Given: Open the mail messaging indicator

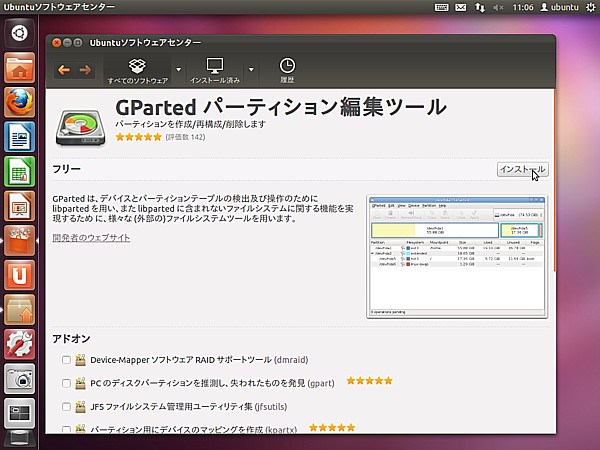Looking at the screenshot, I should coord(461,7).
